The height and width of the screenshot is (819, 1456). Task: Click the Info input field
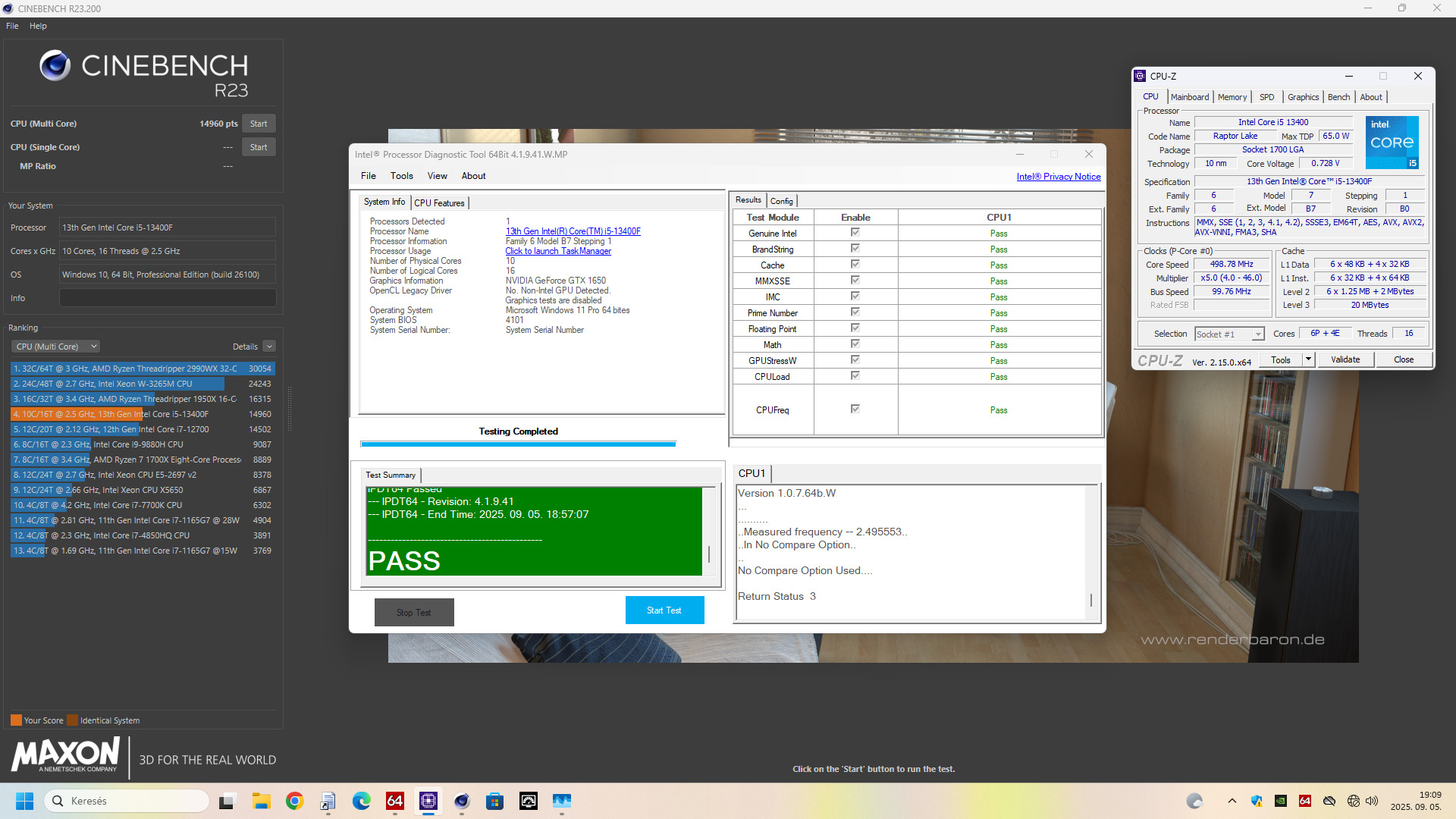tap(168, 298)
